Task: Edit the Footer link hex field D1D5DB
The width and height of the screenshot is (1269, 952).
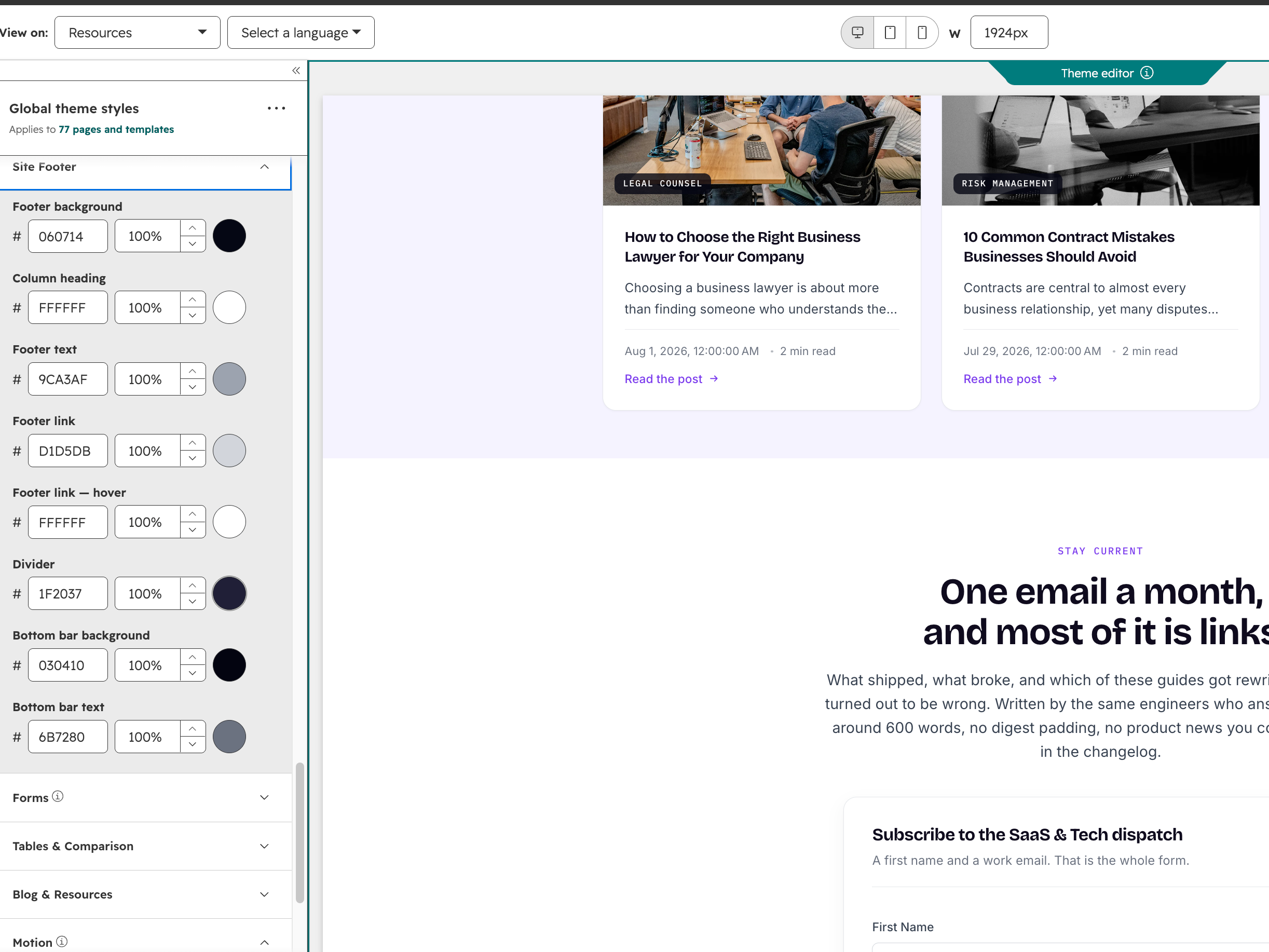Action: click(x=67, y=451)
